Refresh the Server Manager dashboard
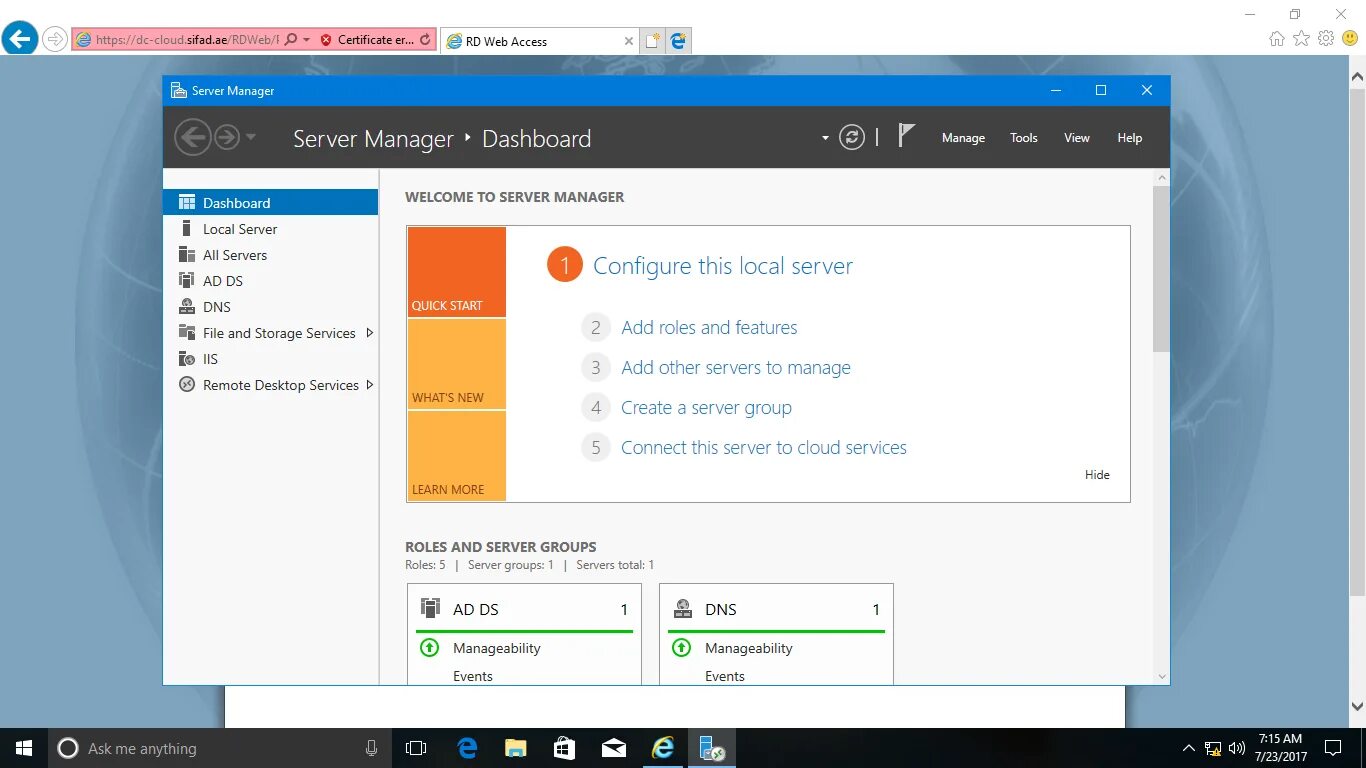 (x=852, y=138)
